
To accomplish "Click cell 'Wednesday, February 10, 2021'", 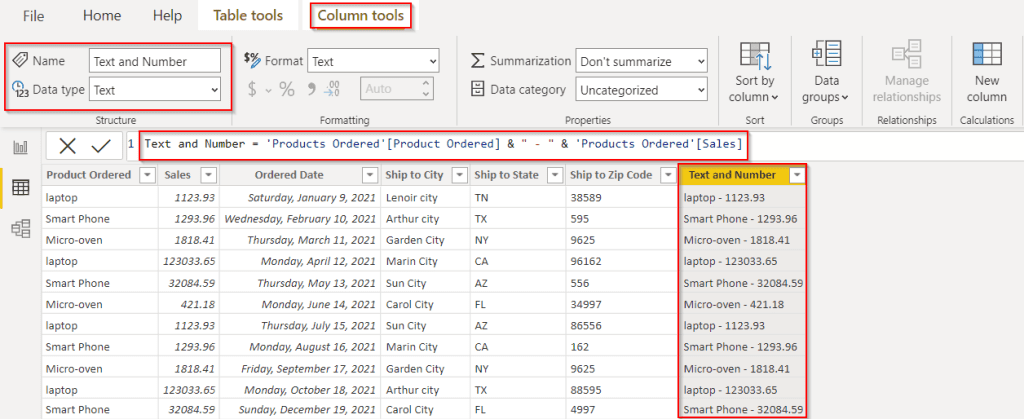I will 300,219.
